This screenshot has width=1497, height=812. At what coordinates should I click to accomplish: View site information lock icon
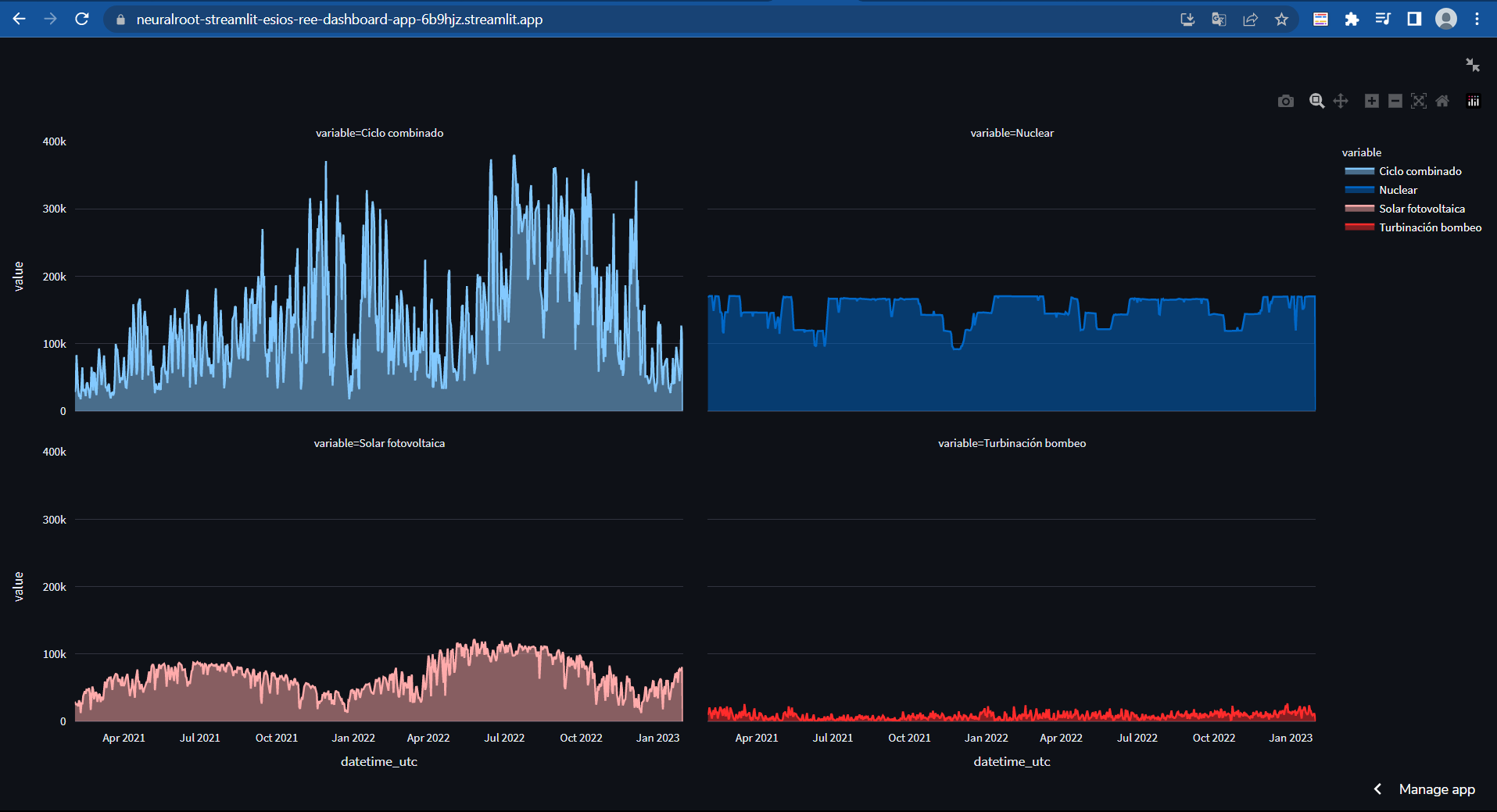pos(120,20)
